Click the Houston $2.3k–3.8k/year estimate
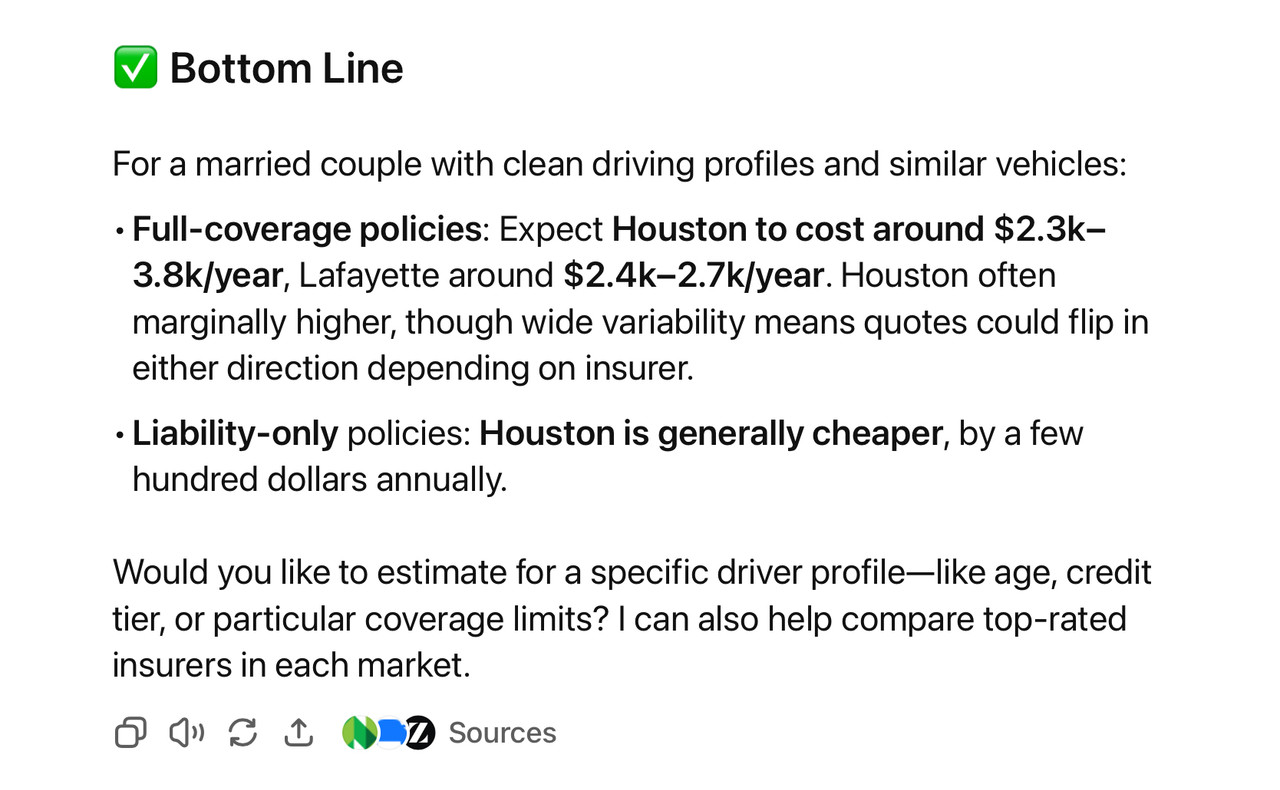Viewport: 1280px width, 790px height. coord(619,252)
